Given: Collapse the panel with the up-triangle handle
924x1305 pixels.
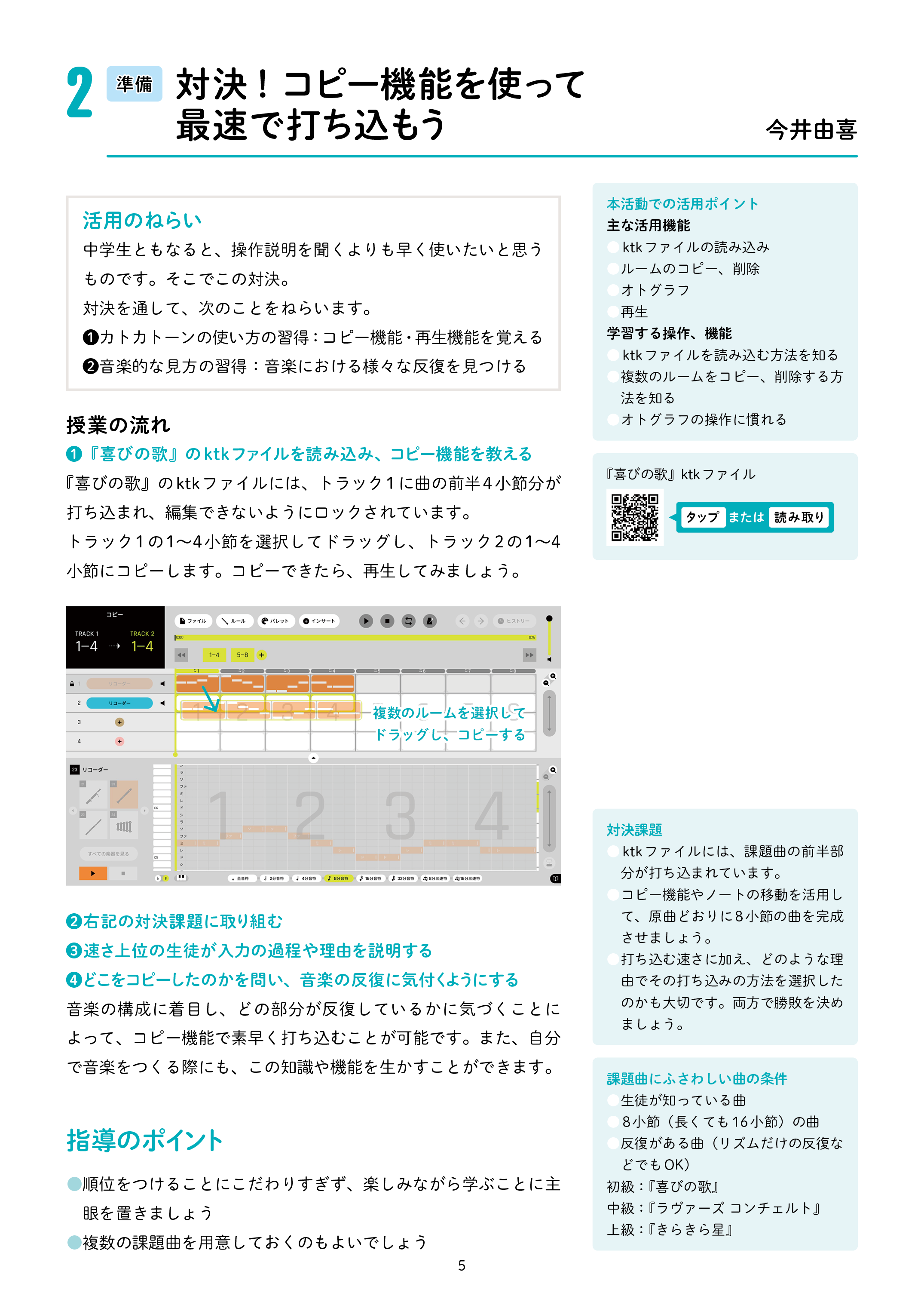Looking at the screenshot, I should tap(313, 758).
